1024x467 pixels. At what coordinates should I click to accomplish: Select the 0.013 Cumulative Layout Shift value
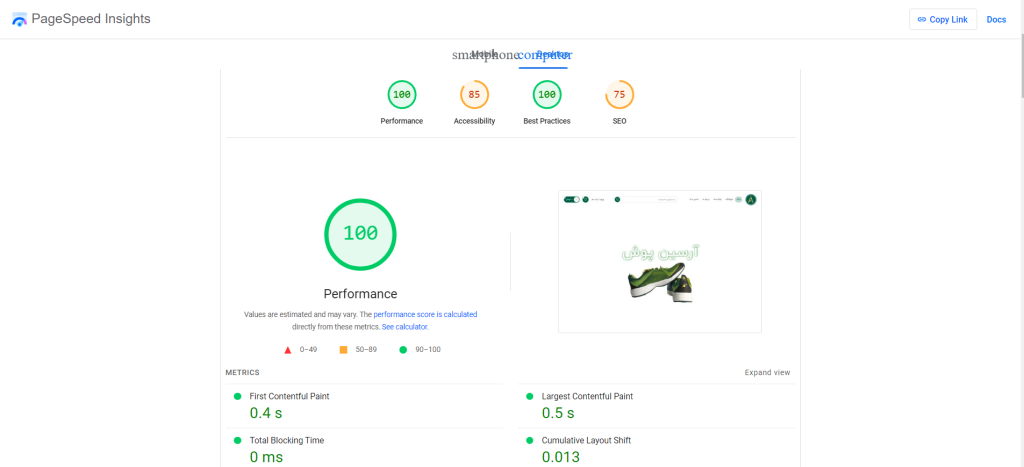pos(561,457)
